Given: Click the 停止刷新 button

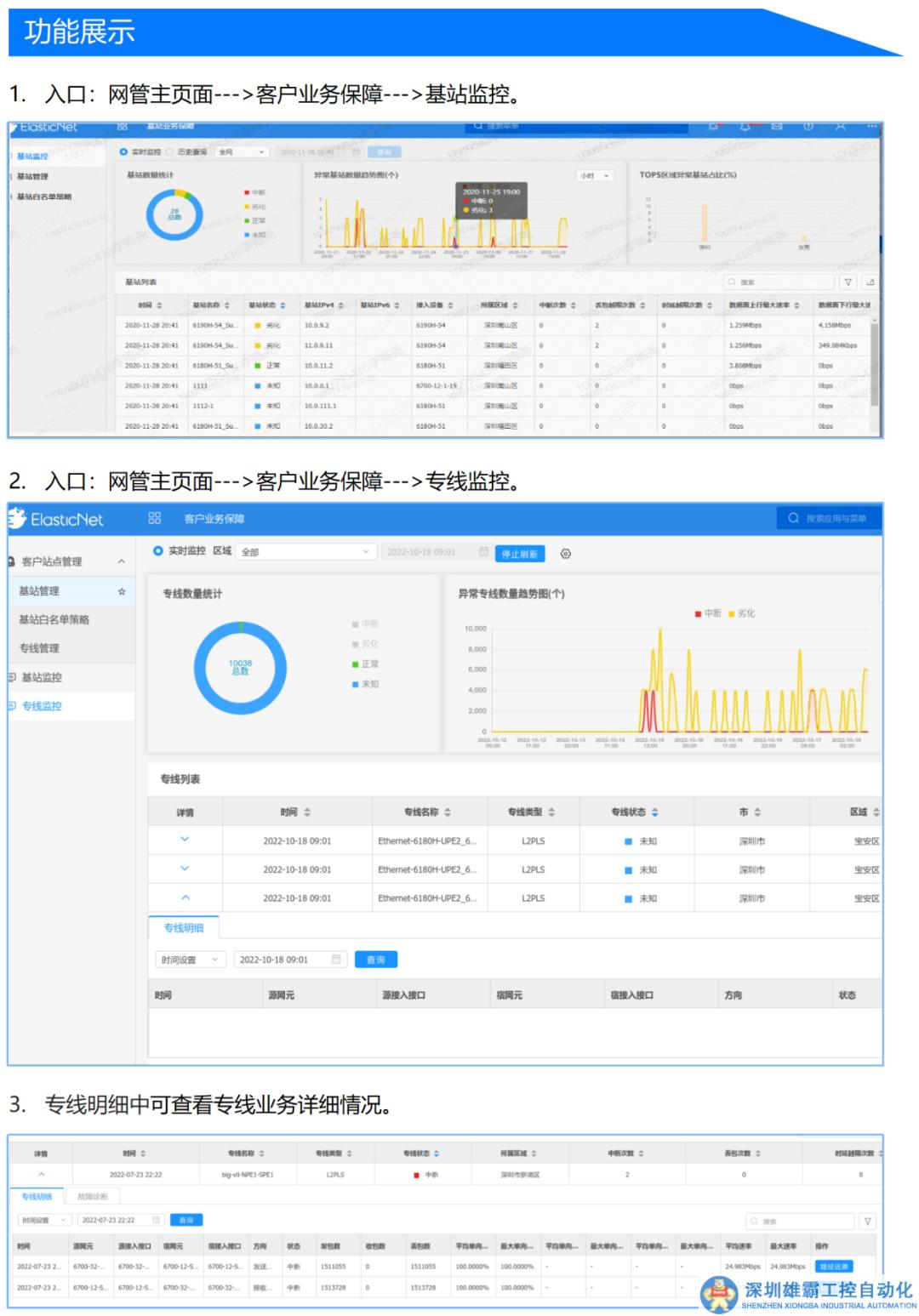Looking at the screenshot, I should 519,554.
